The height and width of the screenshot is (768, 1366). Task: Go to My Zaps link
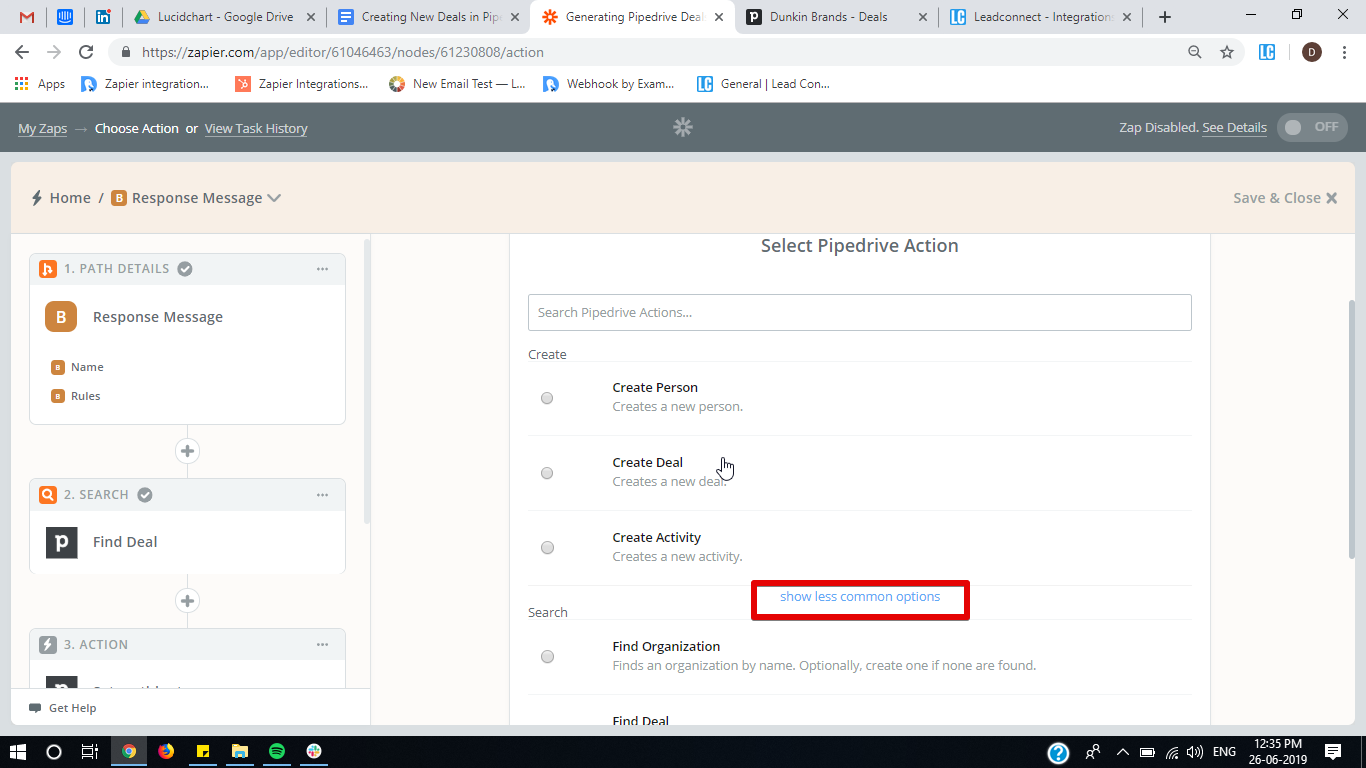pos(42,128)
